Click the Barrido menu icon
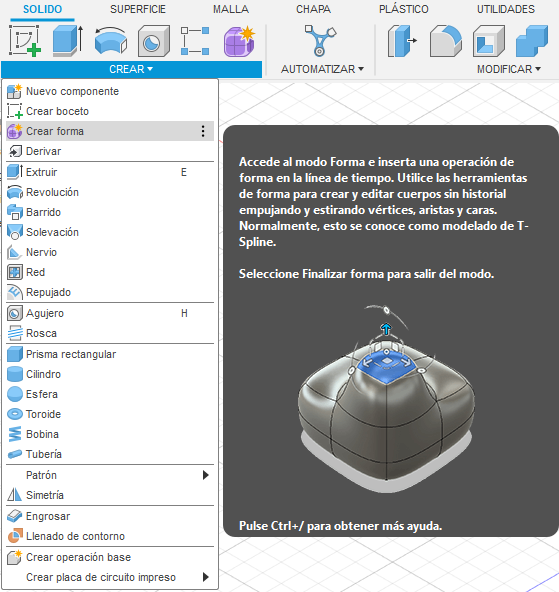Viewport: 559px width, 592px height. coord(15,212)
